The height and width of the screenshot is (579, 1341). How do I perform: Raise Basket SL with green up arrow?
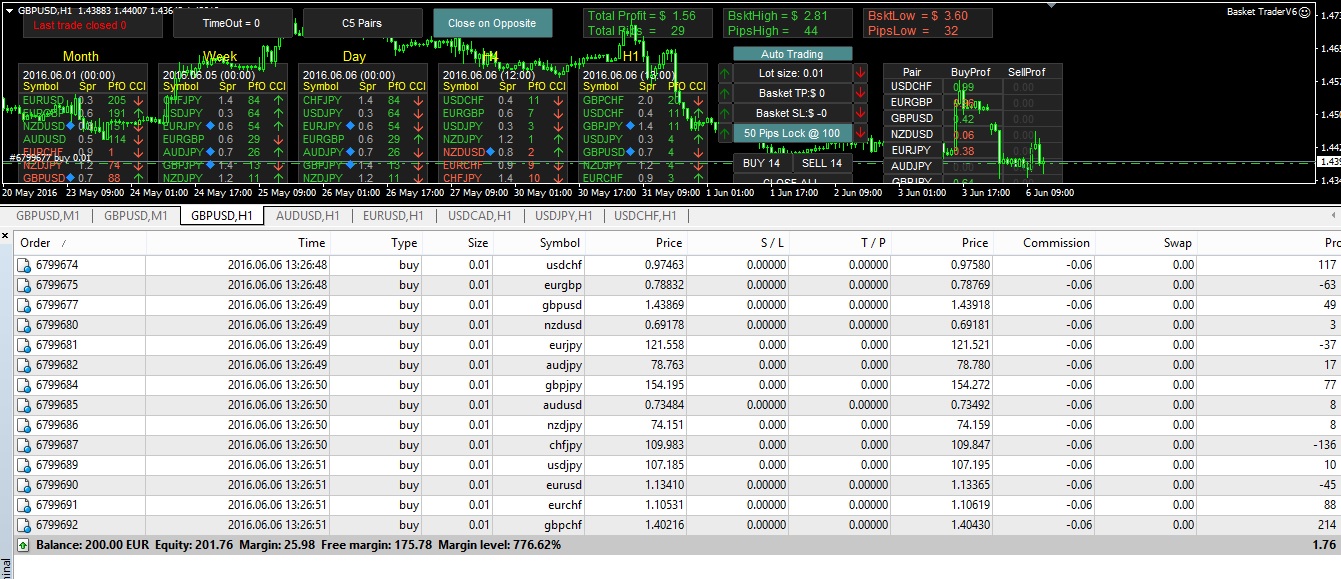(x=725, y=113)
